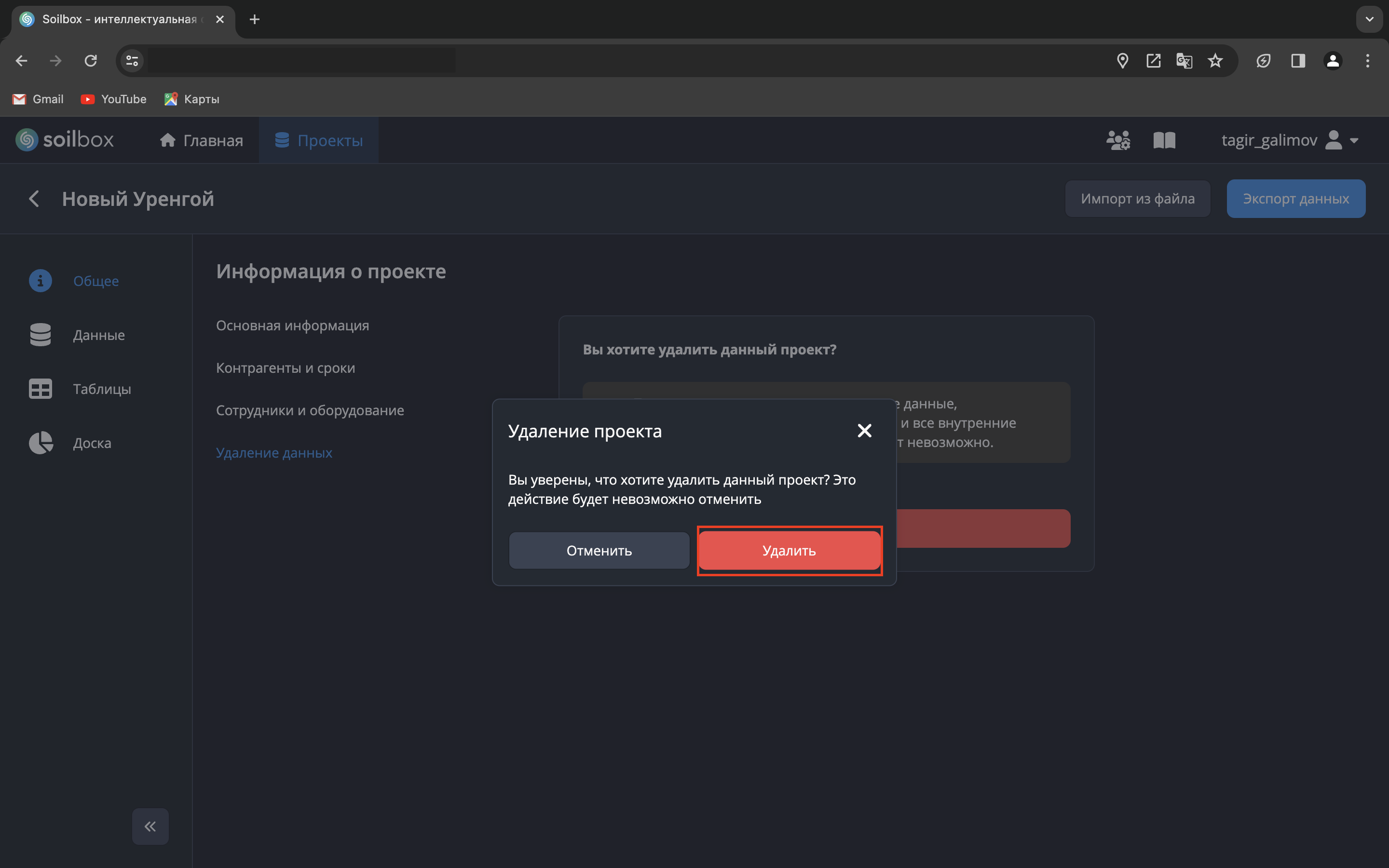Open Контрагенты и сроки section
The height and width of the screenshot is (868, 1389).
click(285, 368)
